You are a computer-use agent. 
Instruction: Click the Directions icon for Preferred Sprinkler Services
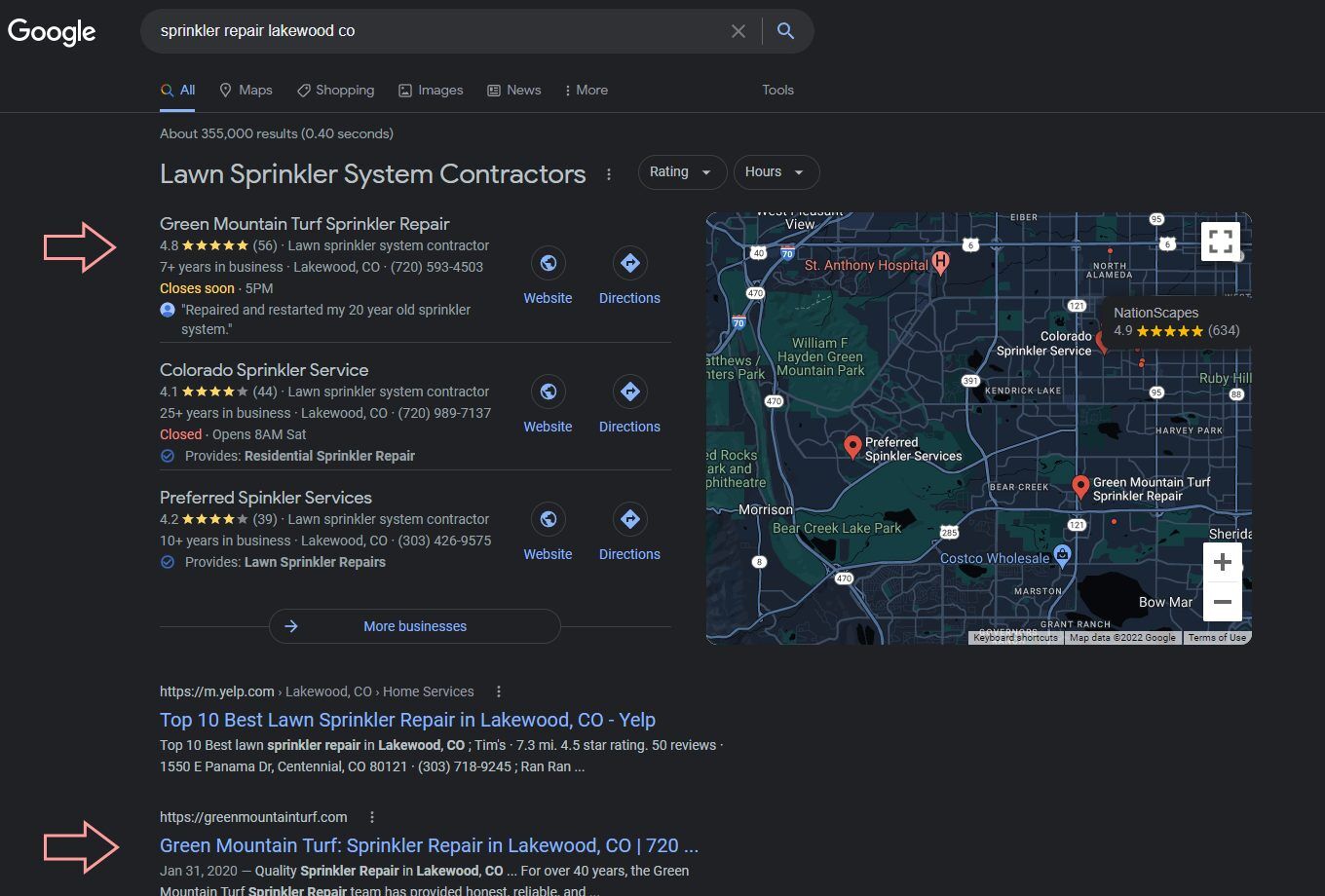pyautogui.click(x=629, y=519)
